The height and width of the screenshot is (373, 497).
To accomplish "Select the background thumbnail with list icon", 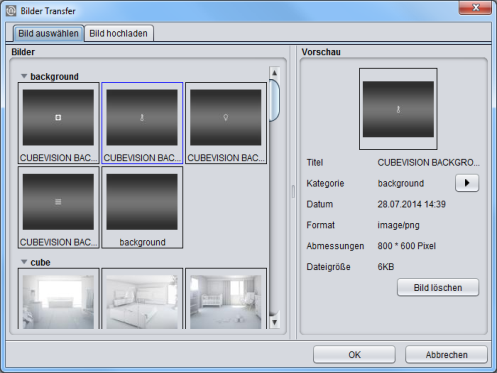I will tap(59, 207).
